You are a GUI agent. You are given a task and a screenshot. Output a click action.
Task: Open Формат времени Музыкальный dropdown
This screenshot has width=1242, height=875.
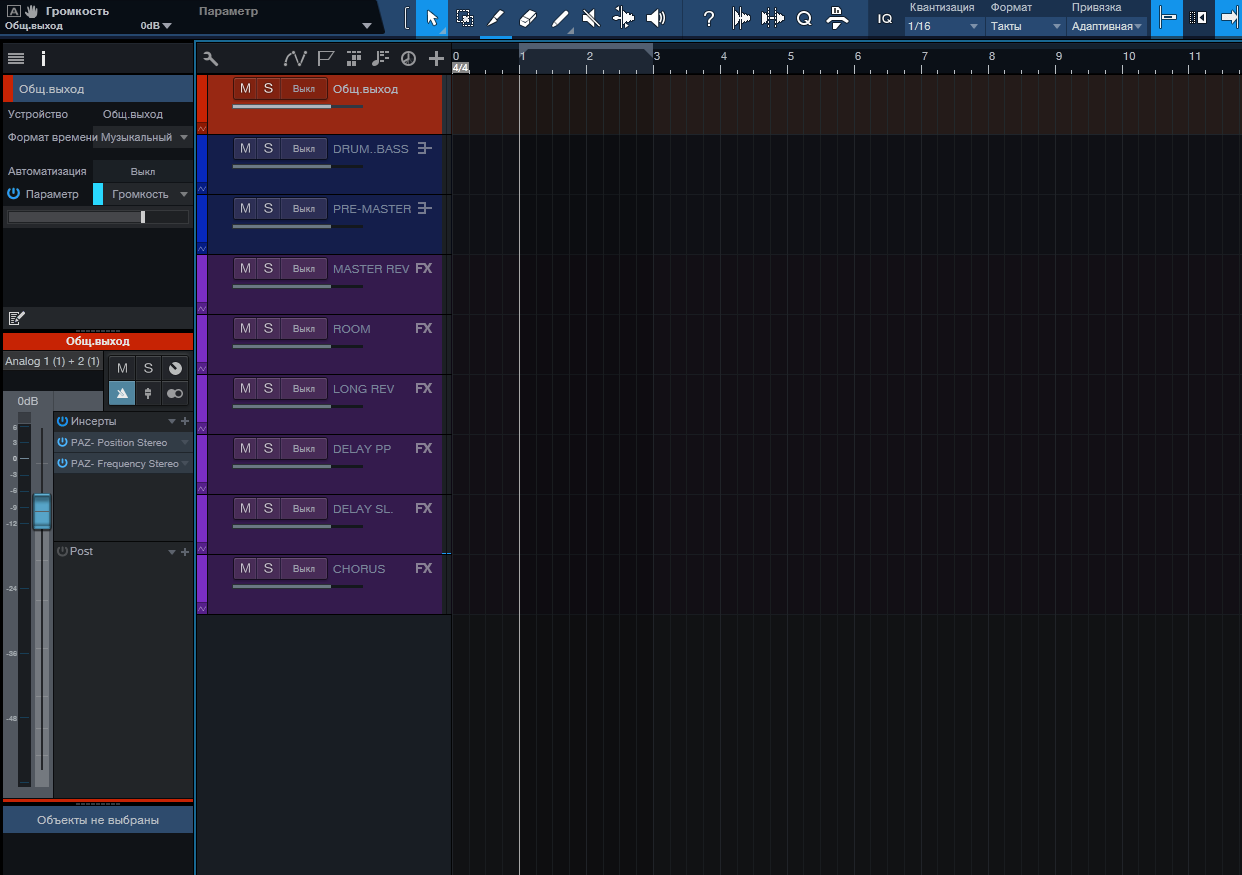145,137
